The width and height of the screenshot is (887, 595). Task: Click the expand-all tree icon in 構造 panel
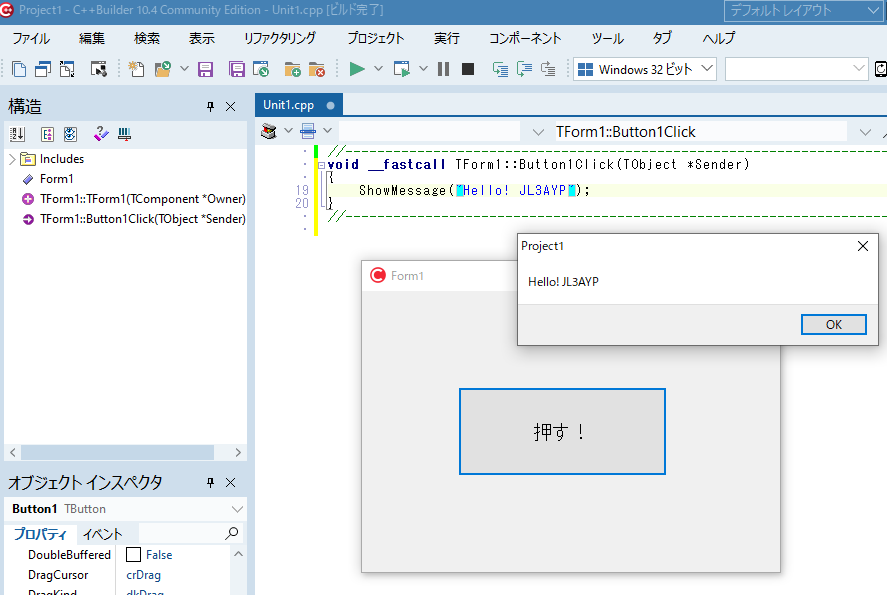tap(48, 134)
